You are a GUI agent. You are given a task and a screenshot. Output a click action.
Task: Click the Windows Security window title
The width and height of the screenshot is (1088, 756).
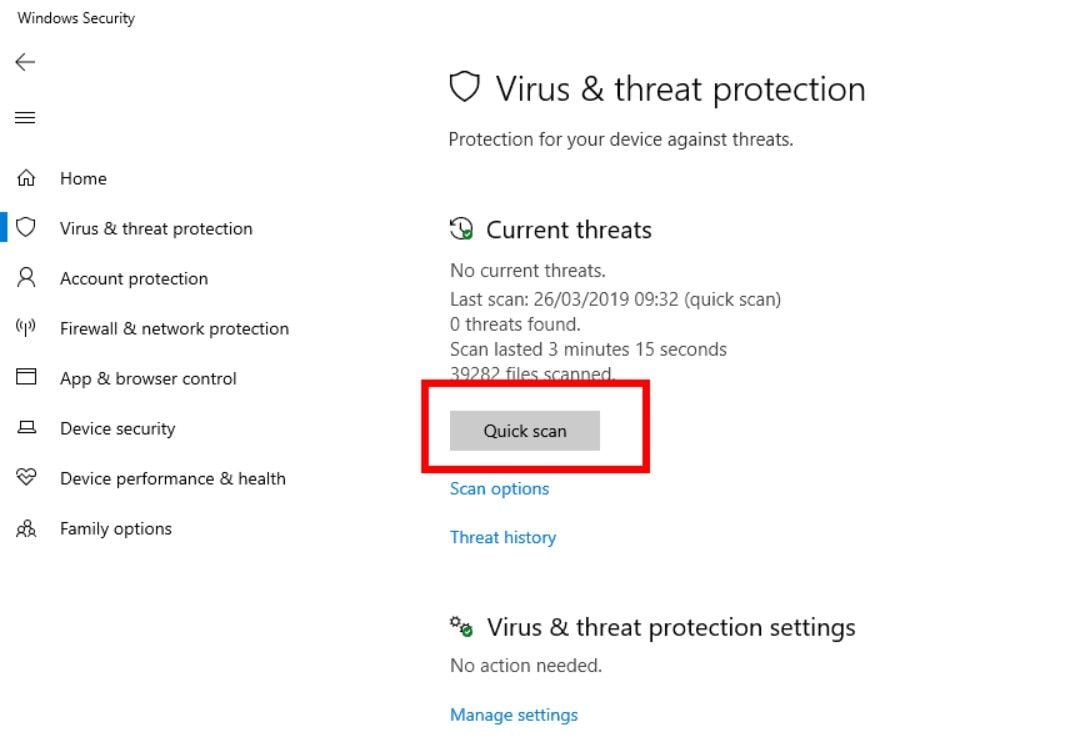coord(76,18)
